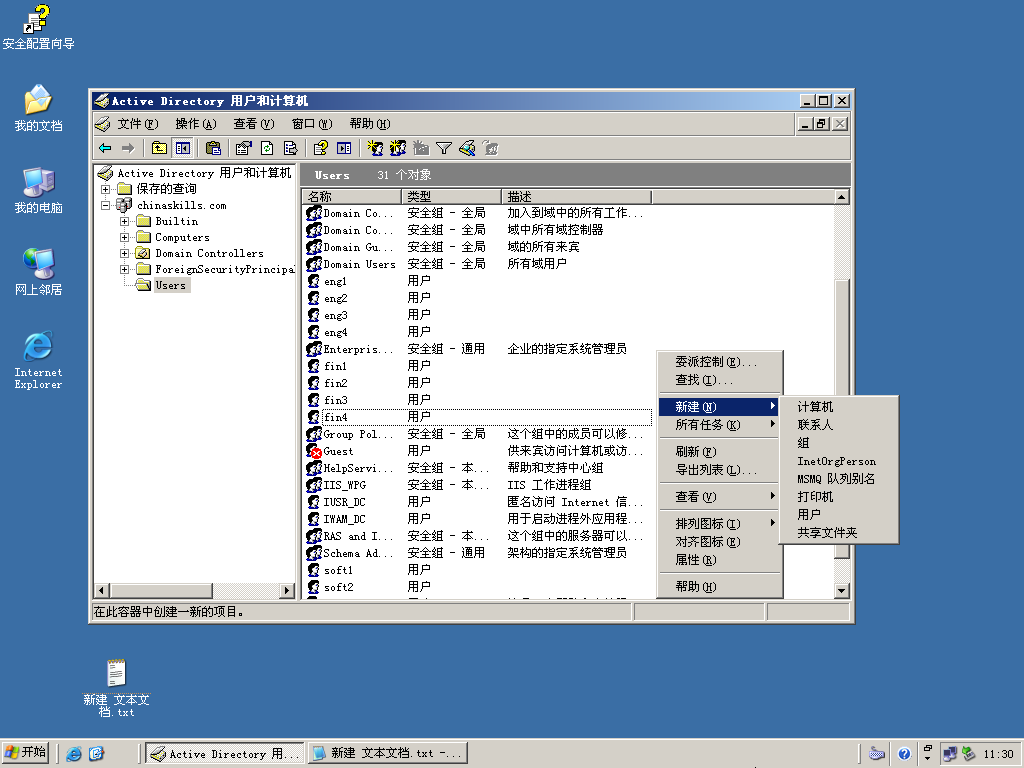The width and height of the screenshot is (1024, 768).
Task: Click the MMC icon left of the 文件 menu
Action: pos(103,123)
